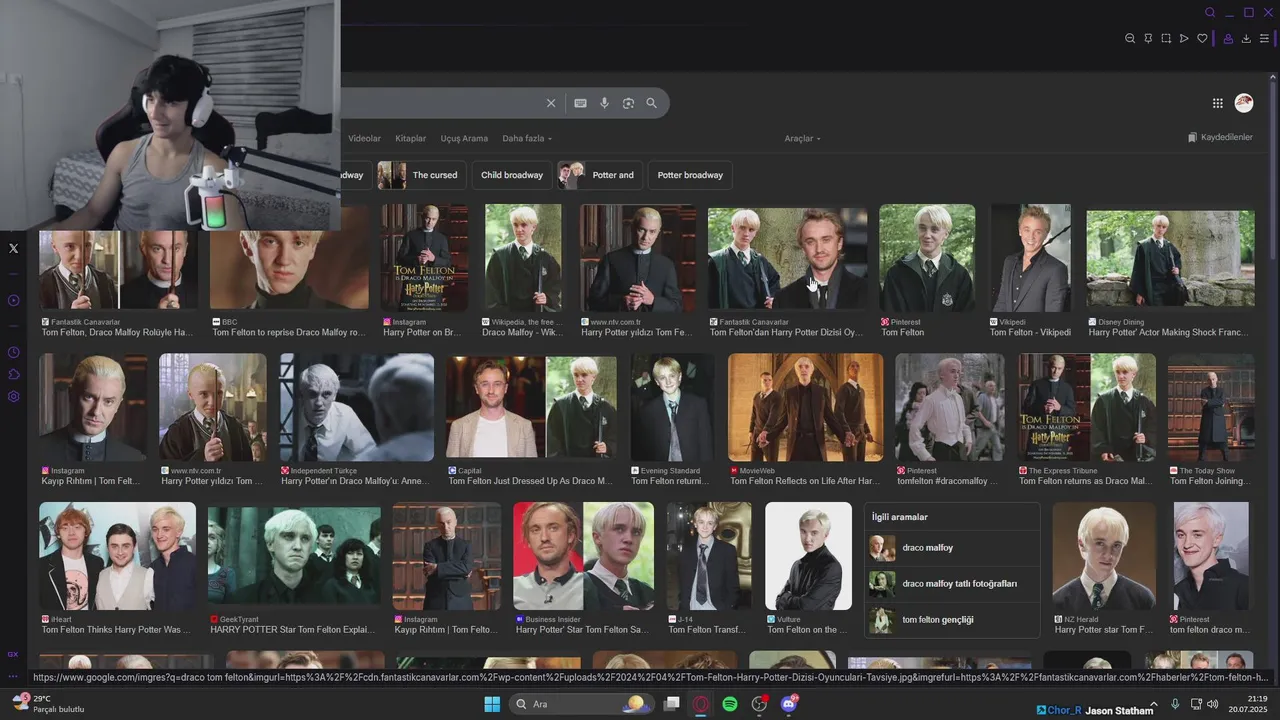Take a snapshot with the selection icon
The height and width of the screenshot is (720, 1280).
[1166, 39]
